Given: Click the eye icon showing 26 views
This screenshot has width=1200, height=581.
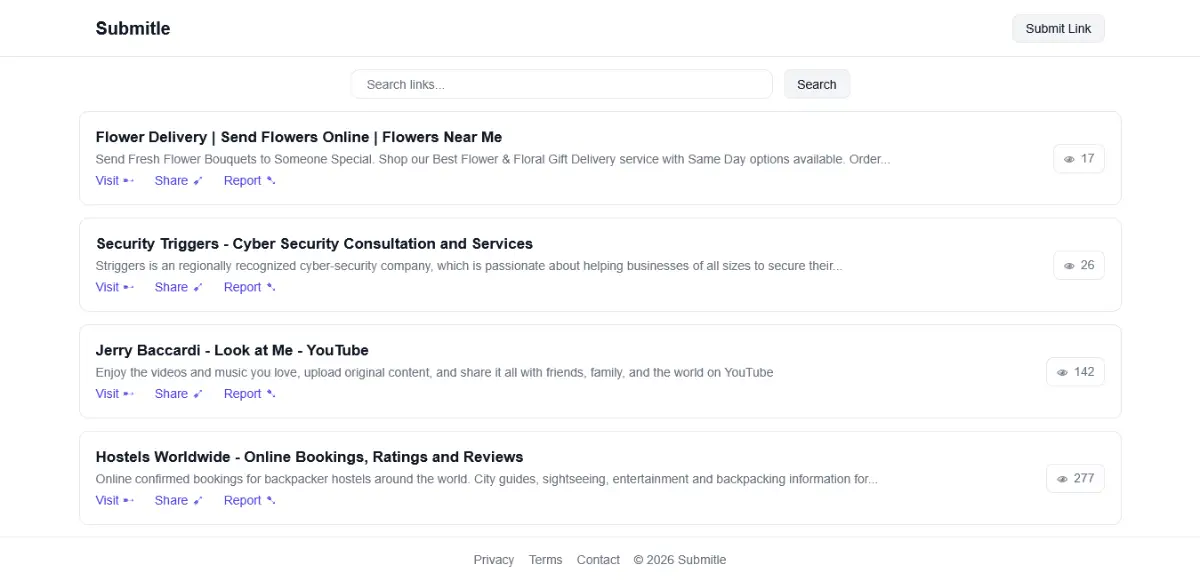Looking at the screenshot, I should tap(1069, 266).
